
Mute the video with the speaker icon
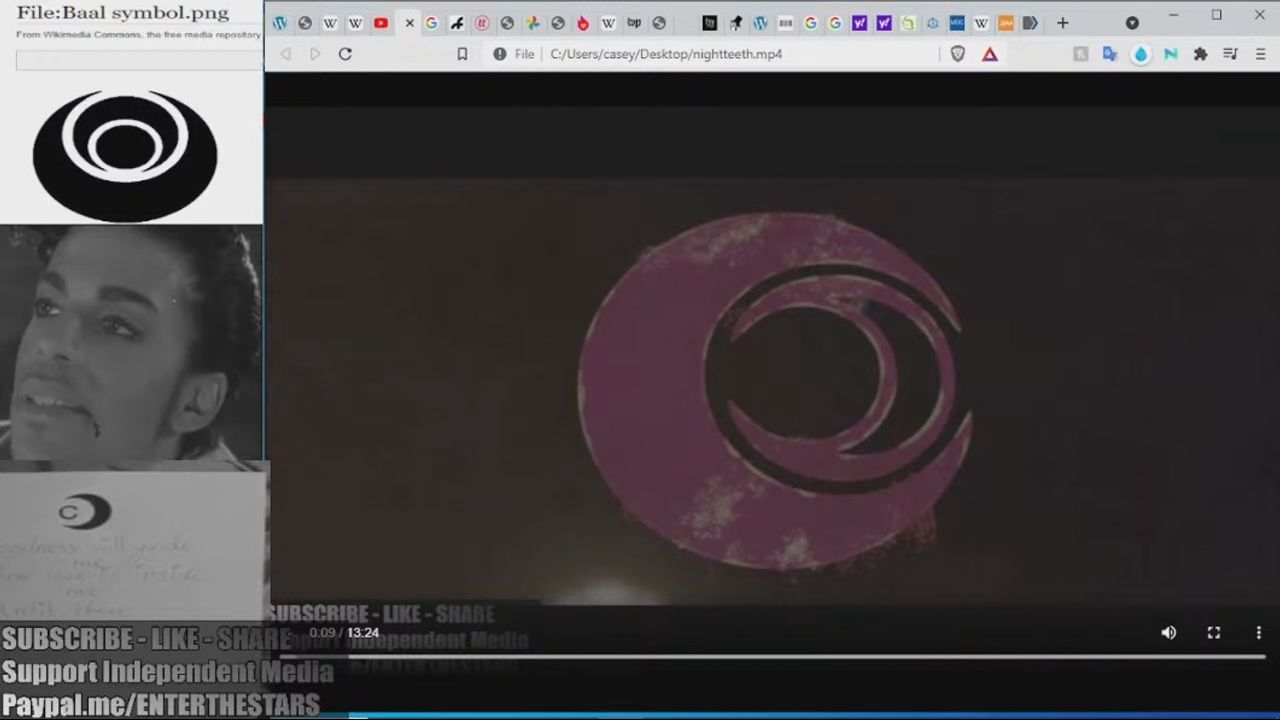point(1168,632)
